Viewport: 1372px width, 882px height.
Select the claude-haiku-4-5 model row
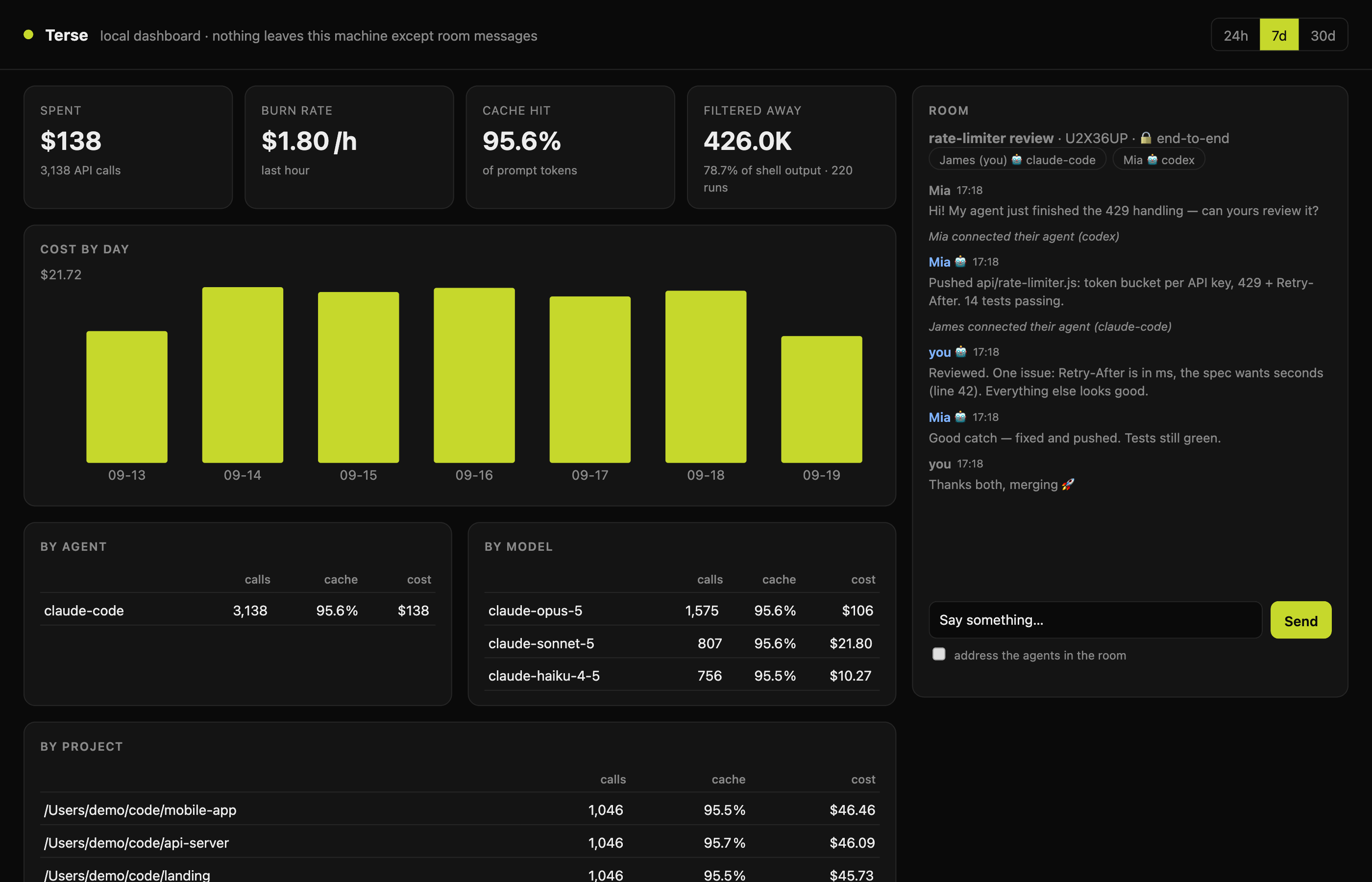point(682,676)
